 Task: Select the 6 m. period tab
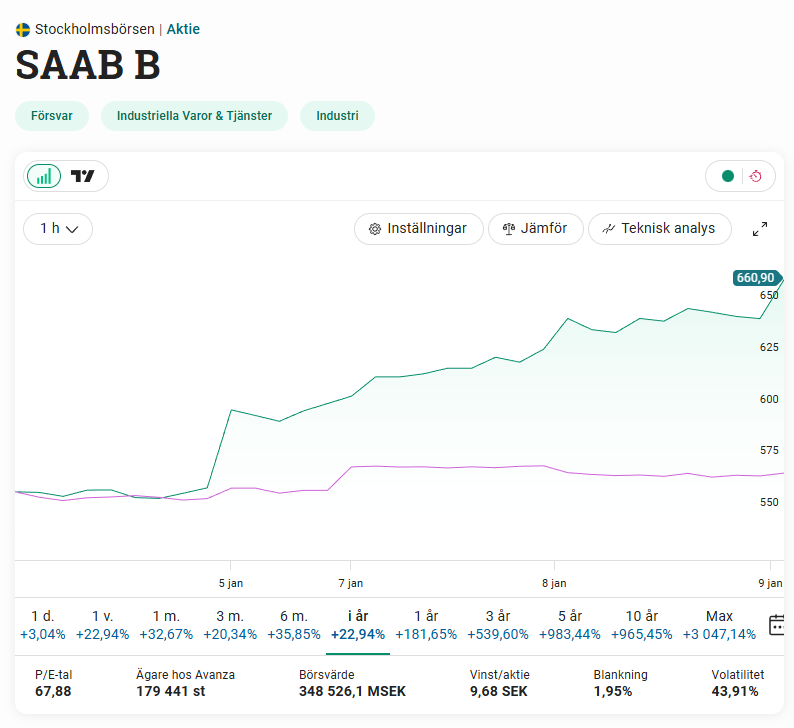(294, 625)
